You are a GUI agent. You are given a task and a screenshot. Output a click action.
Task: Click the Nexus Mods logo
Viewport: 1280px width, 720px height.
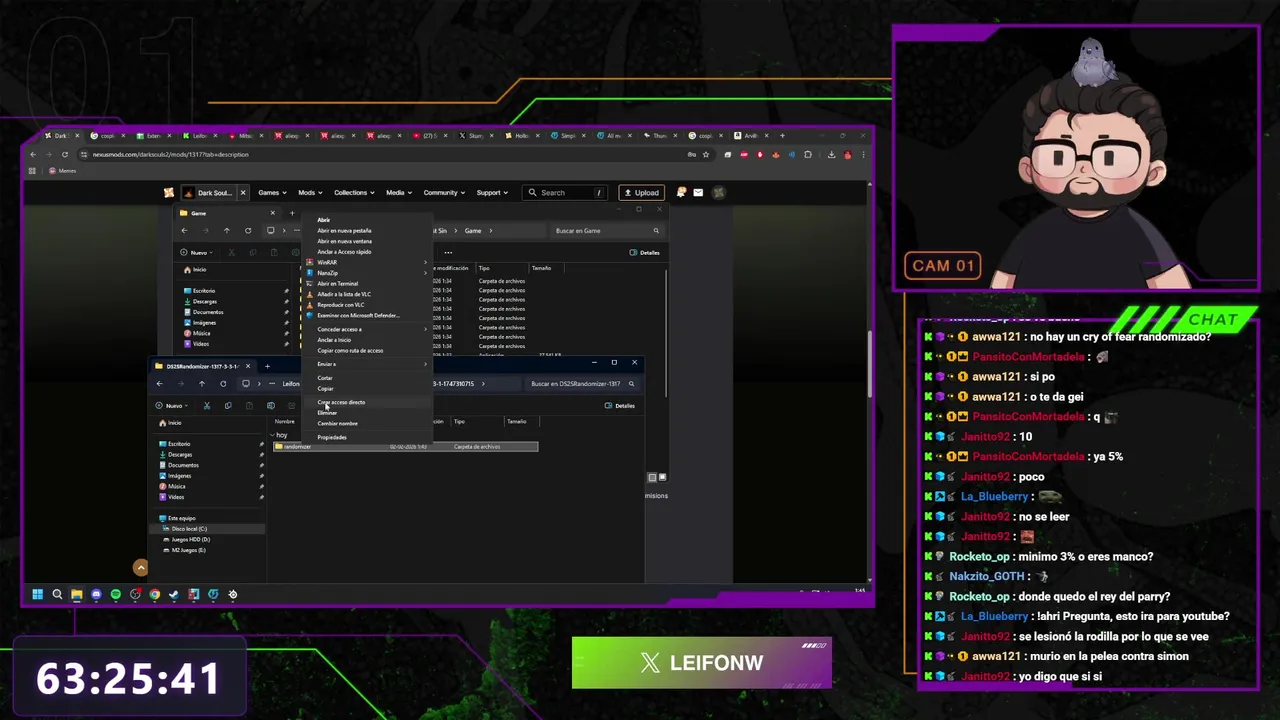(x=169, y=192)
